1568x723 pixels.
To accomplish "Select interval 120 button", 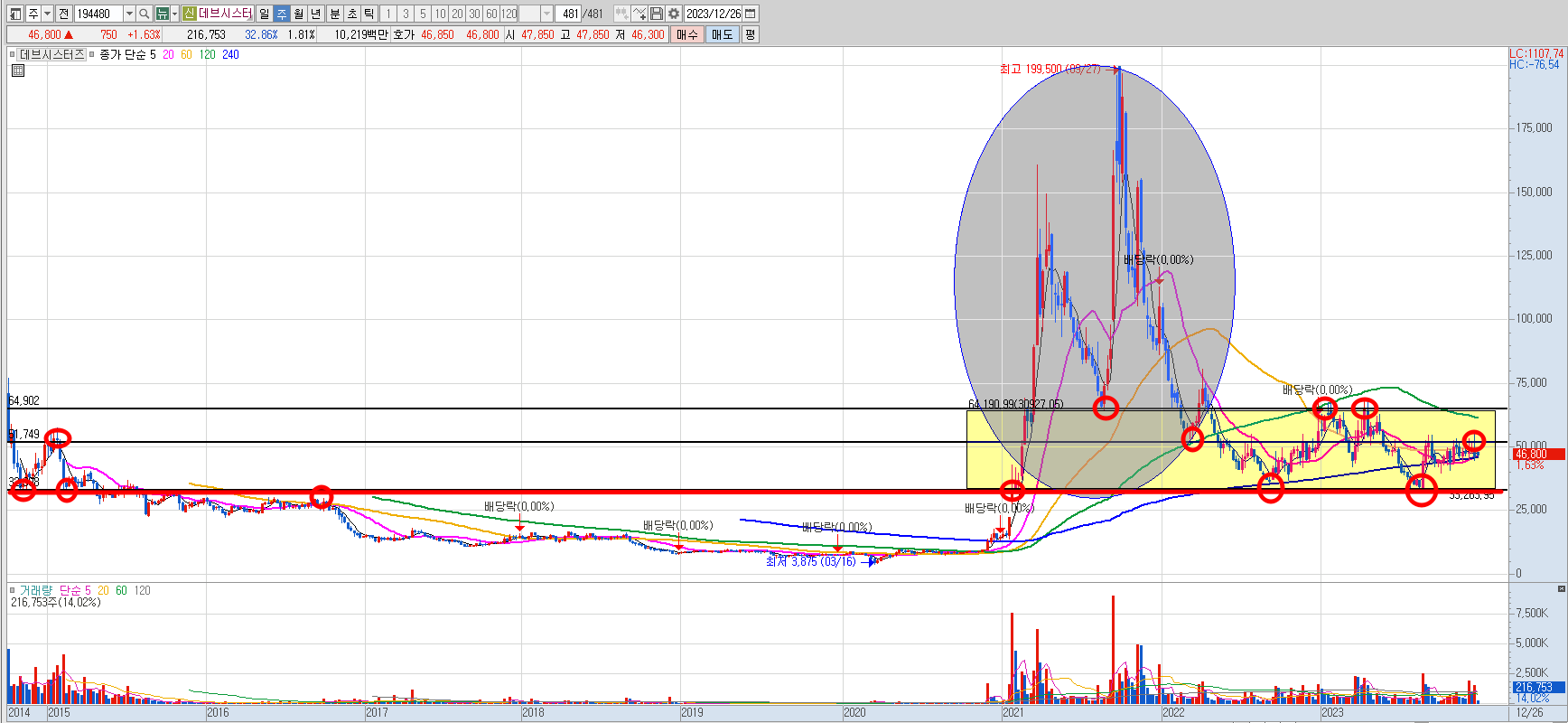I will click(x=509, y=14).
